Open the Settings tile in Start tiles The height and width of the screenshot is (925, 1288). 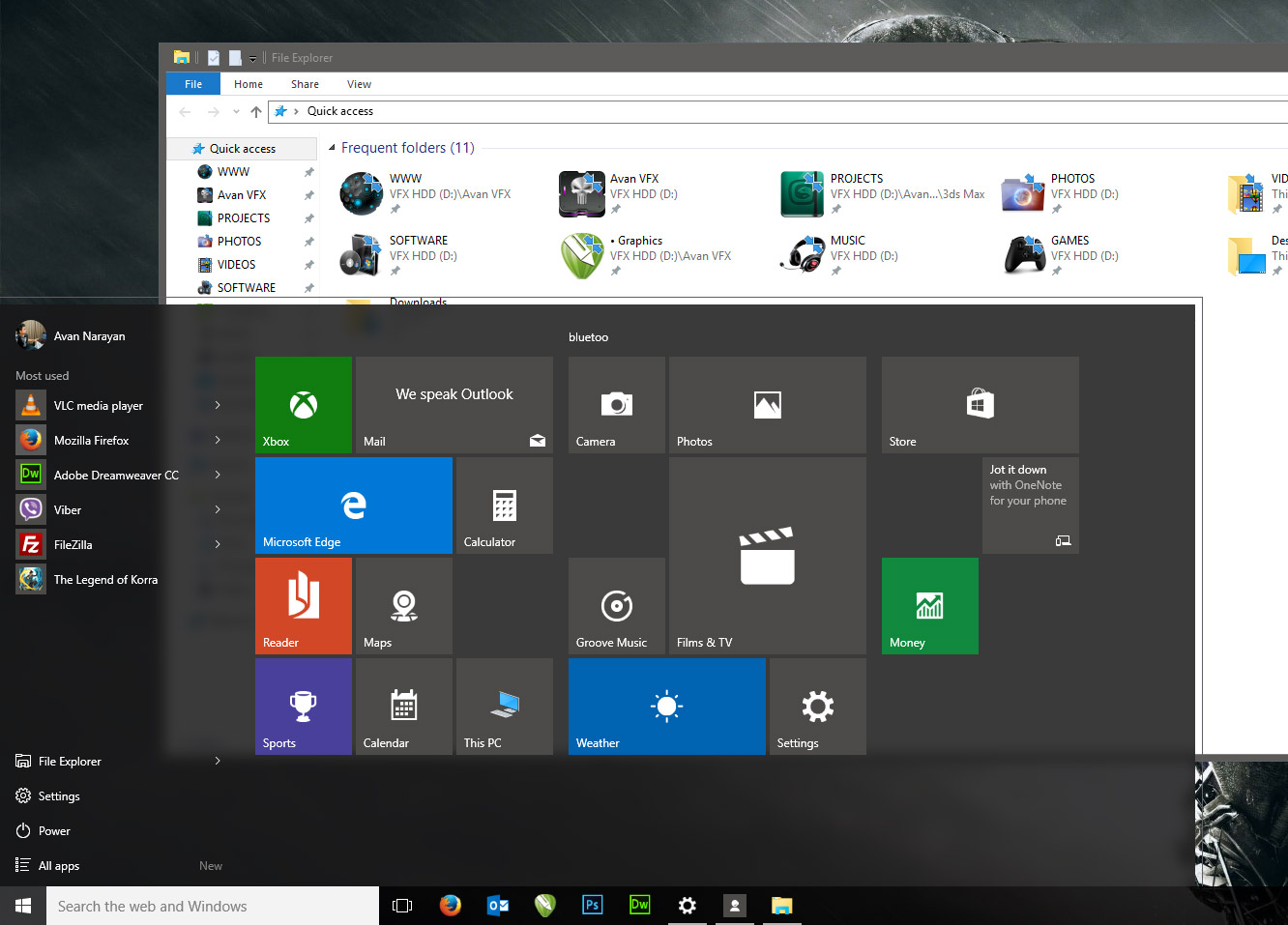[818, 707]
